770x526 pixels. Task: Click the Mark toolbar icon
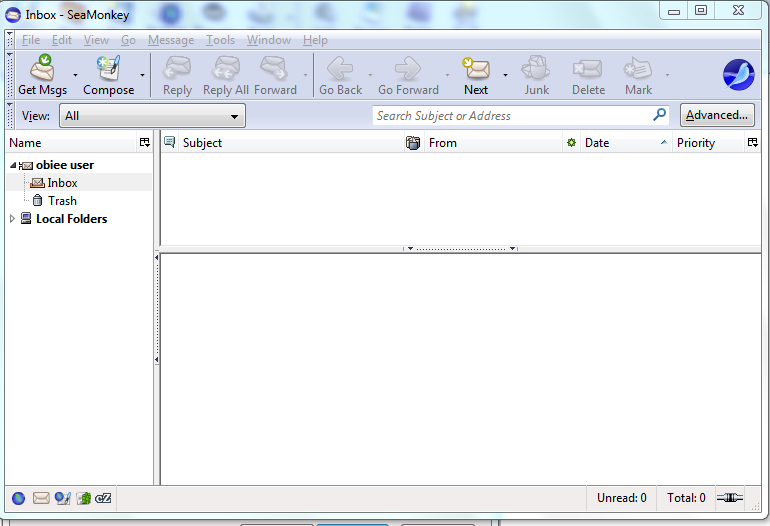pos(638,68)
